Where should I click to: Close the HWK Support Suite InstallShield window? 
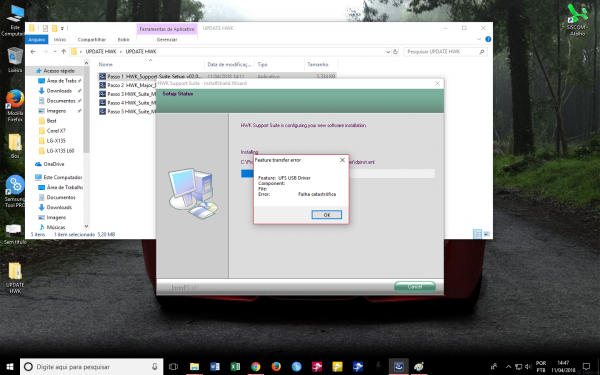437,83
